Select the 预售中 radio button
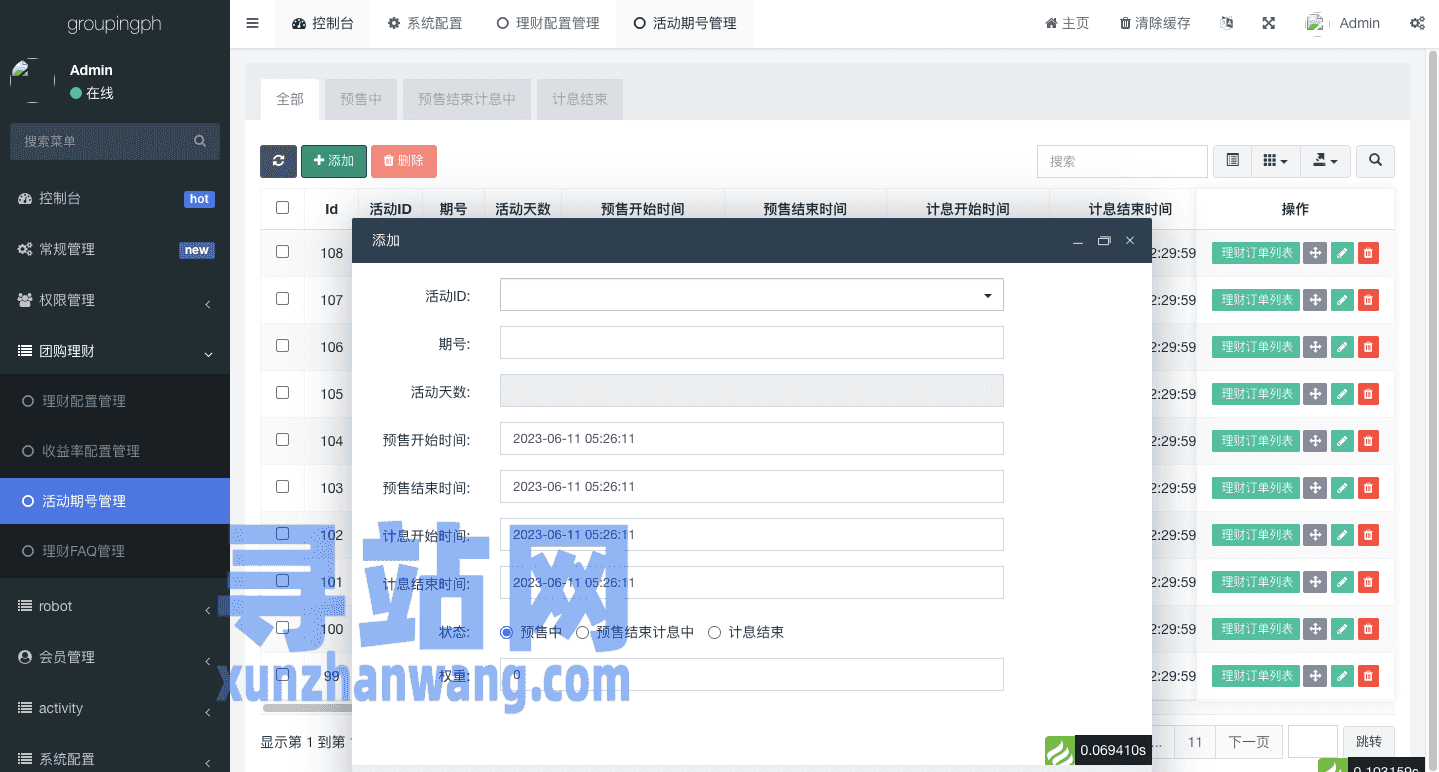Image resolution: width=1439 pixels, height=772 pixels. click(506, 632)
